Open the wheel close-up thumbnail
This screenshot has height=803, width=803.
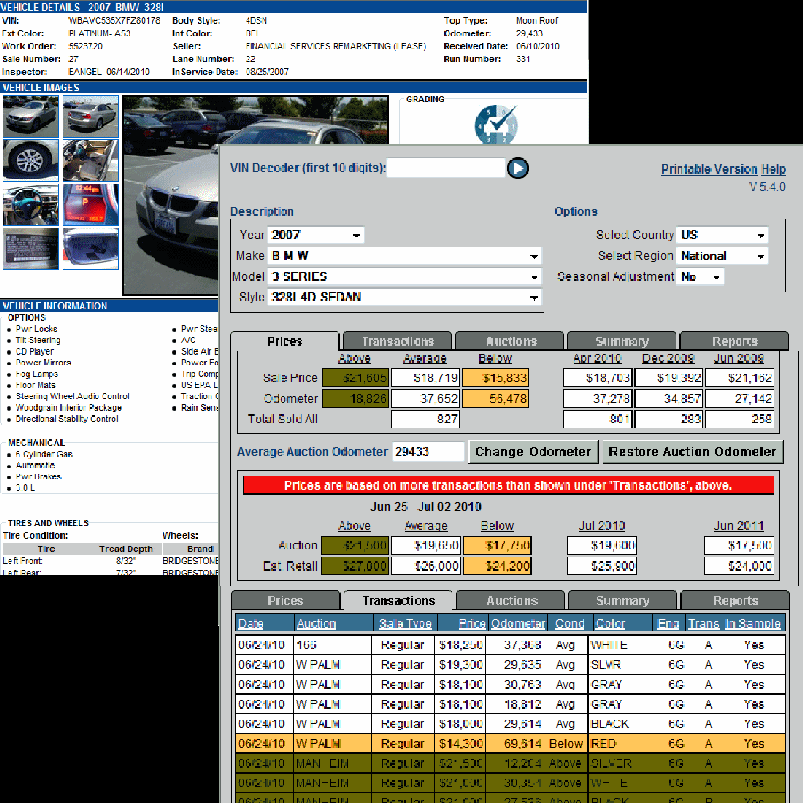(x=31, y=160)
